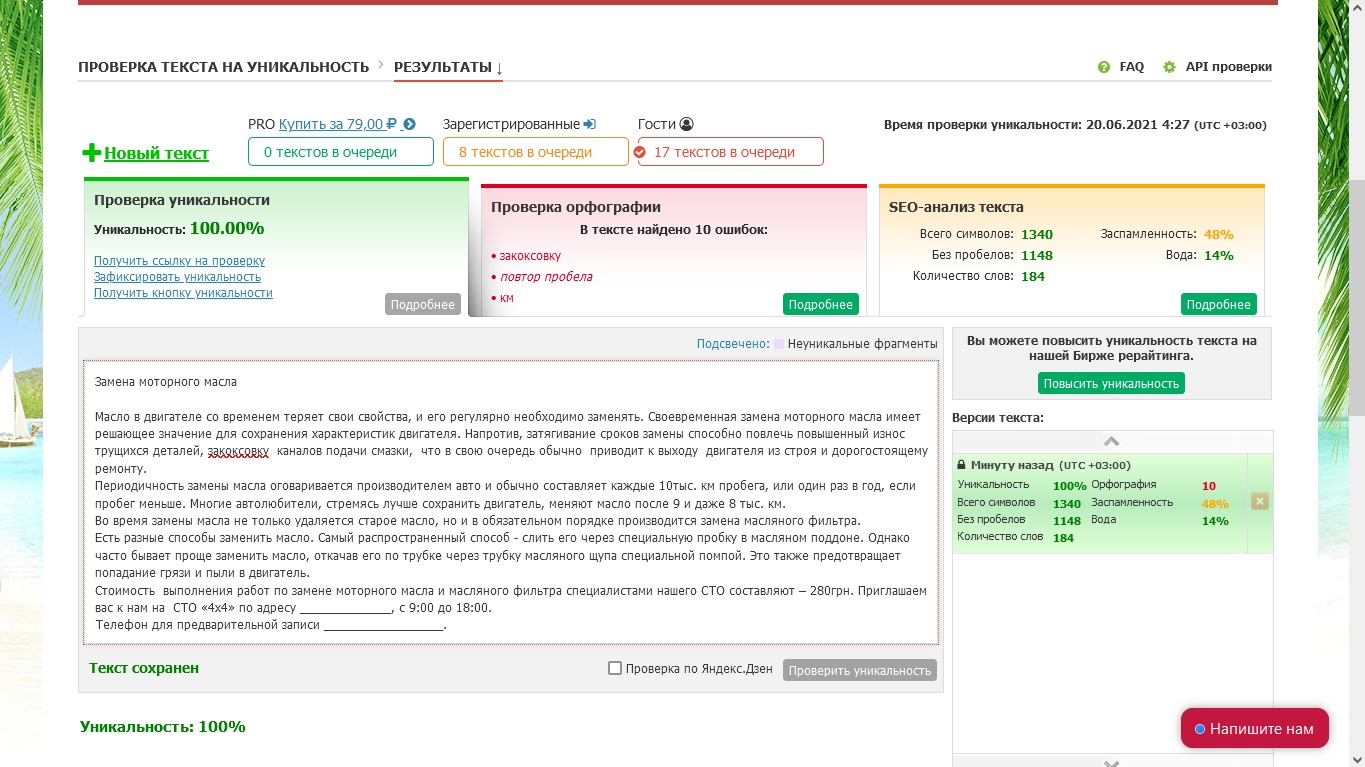Click the 17 текстов в очереди queue box
The image size is (1365, 767).
(731, 152)
